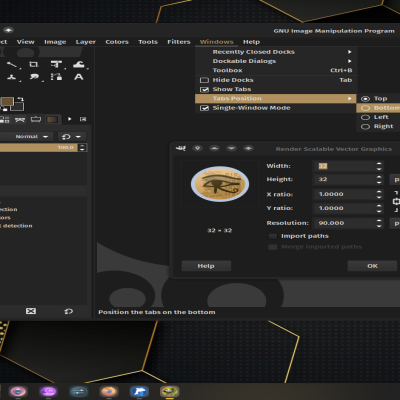Swap foreground and background colors arrow

click(x=20, y=99)
